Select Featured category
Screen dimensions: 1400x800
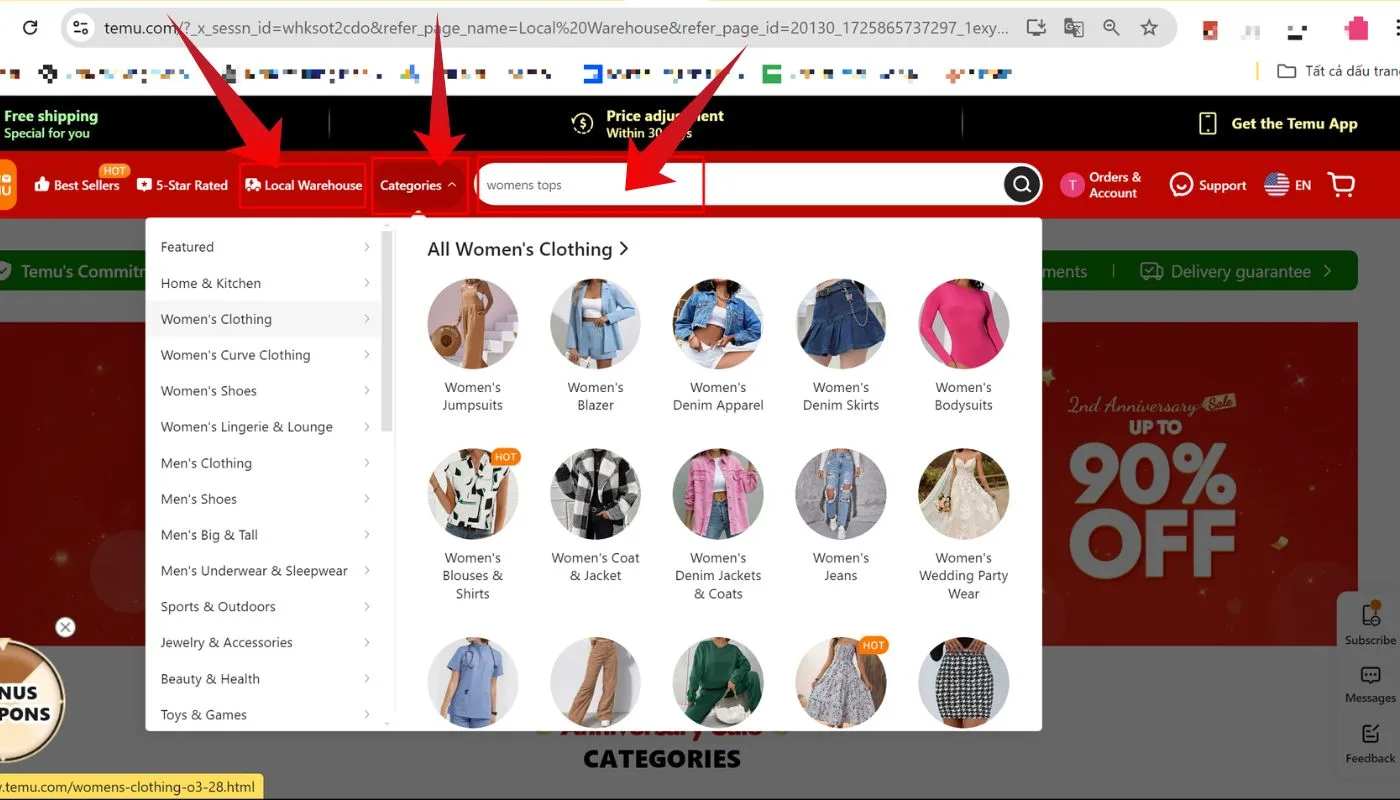[x=264, y=247]
